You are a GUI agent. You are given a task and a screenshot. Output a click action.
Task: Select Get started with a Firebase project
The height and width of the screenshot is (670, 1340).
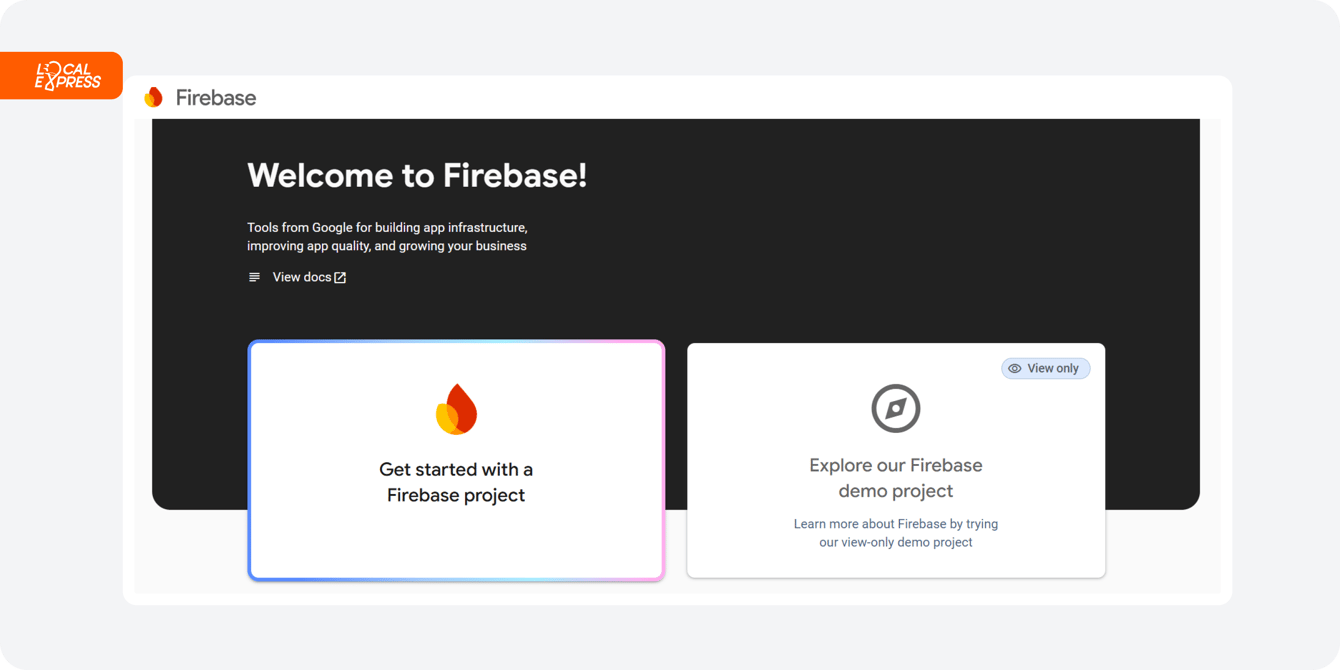456,483
